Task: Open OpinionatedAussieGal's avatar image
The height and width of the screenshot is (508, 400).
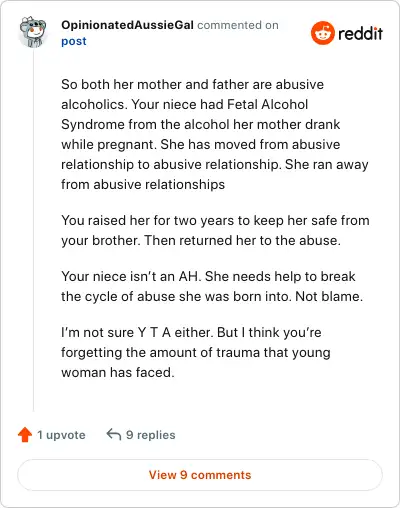Action: coord(33,31)
